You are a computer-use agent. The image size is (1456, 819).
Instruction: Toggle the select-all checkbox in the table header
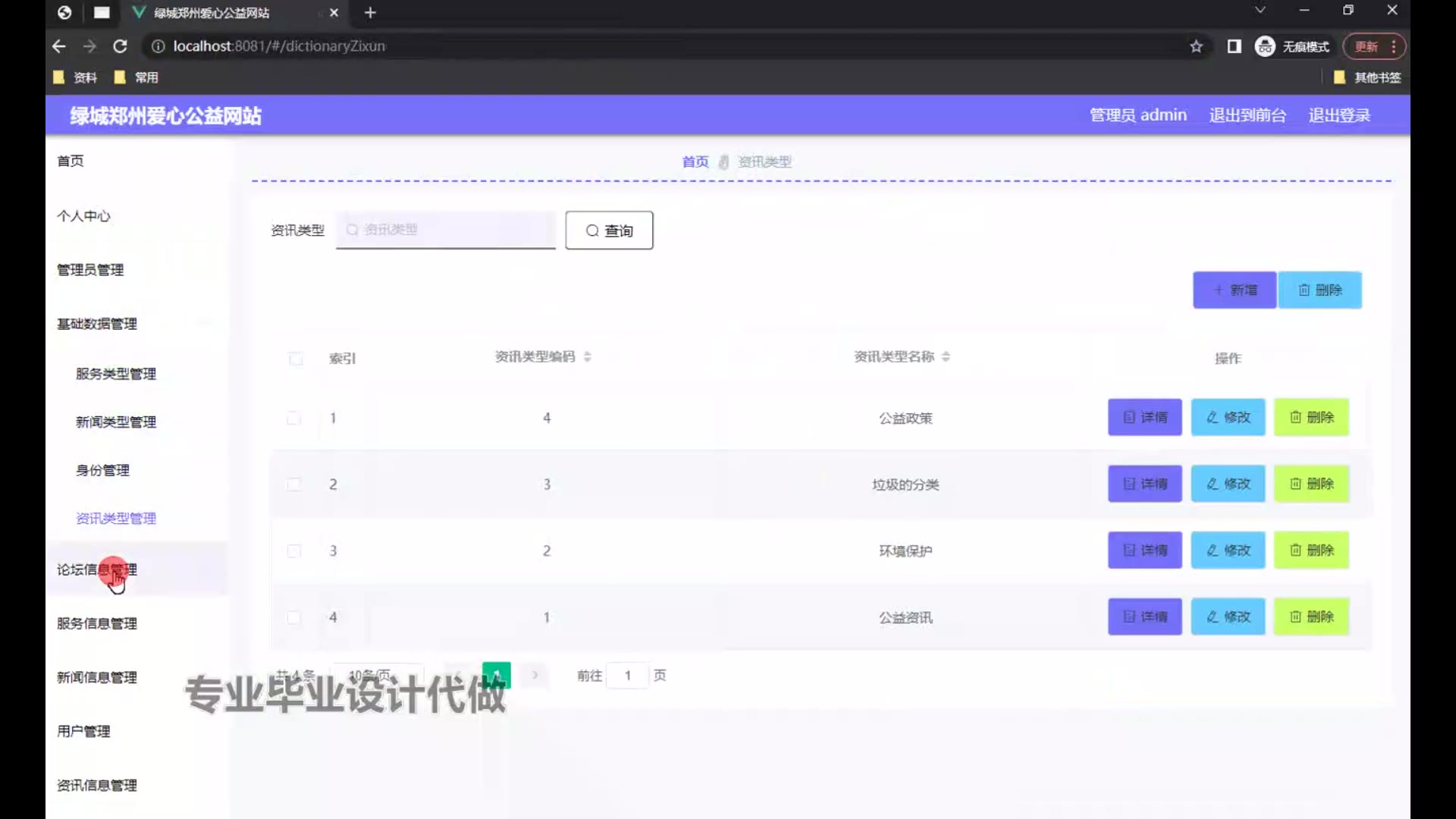pos(296,358)
